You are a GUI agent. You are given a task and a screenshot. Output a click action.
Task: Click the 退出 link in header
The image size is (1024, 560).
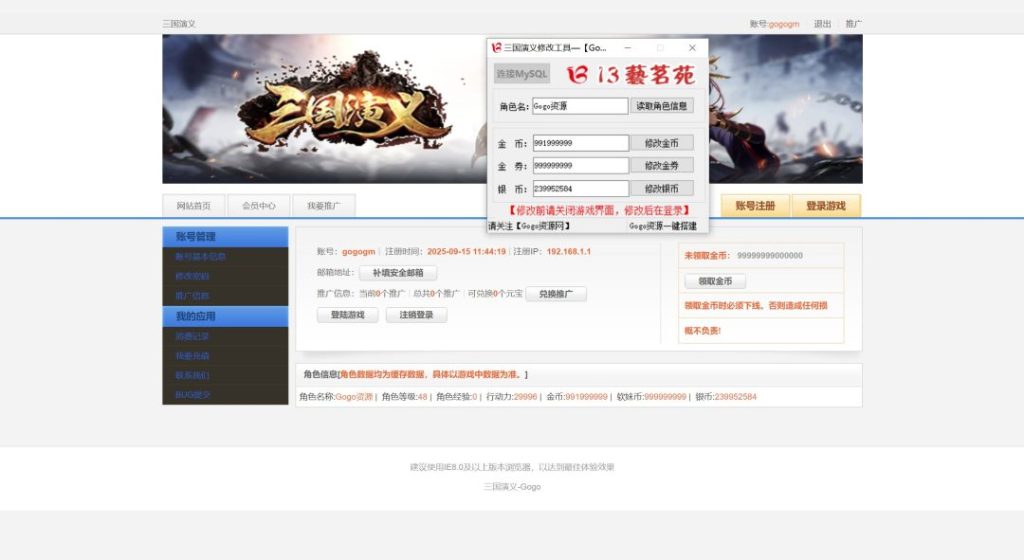click(822, 24)
